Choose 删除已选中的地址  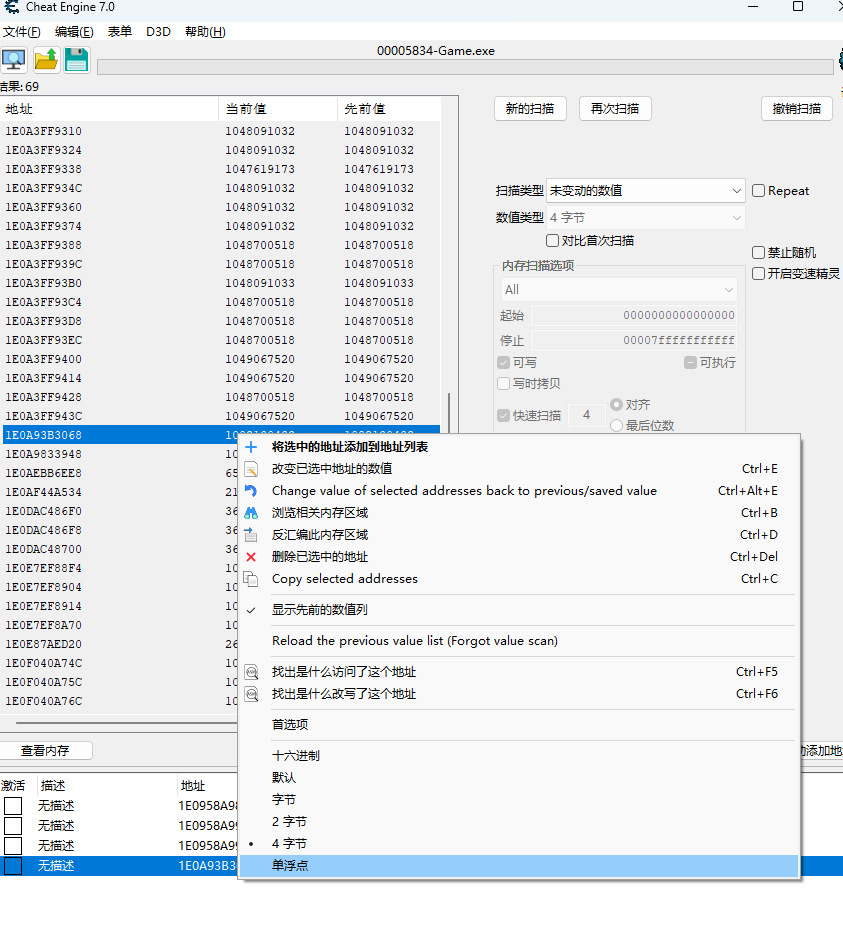tap(519, 557)
